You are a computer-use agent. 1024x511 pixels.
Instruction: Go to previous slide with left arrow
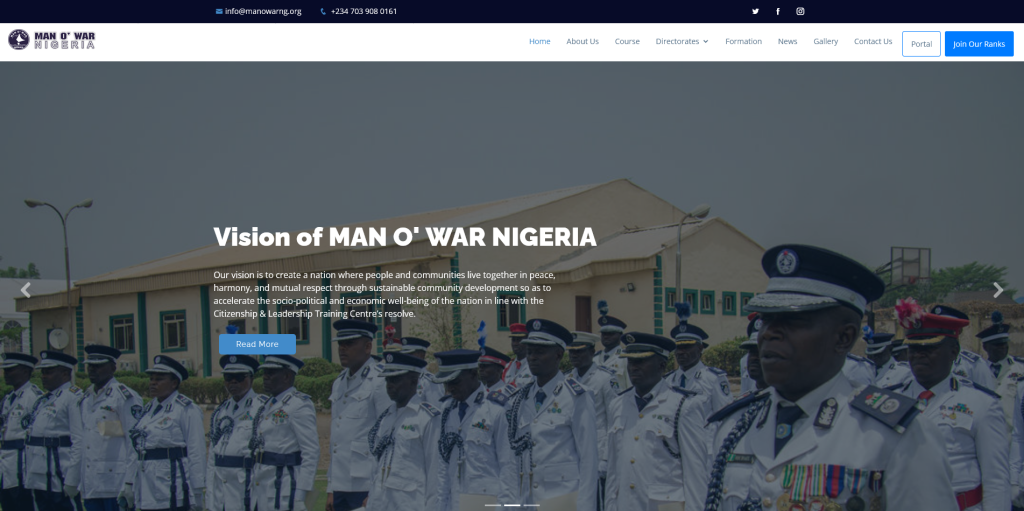(25, 289)
